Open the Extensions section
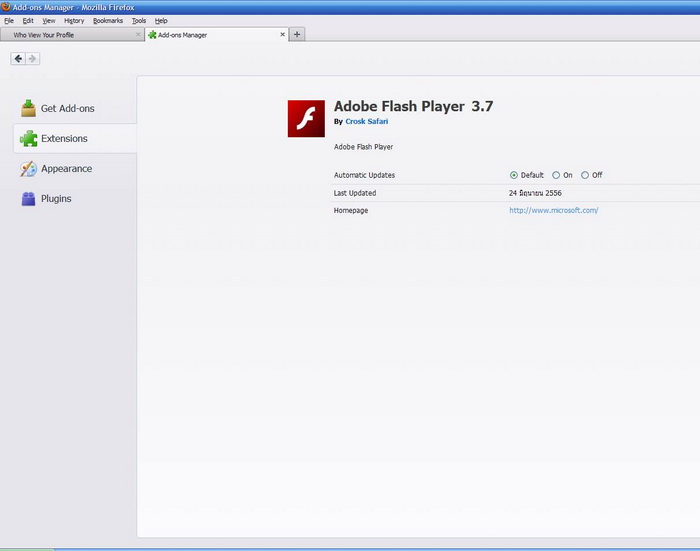700x551 pixels. tap(75, 138)
